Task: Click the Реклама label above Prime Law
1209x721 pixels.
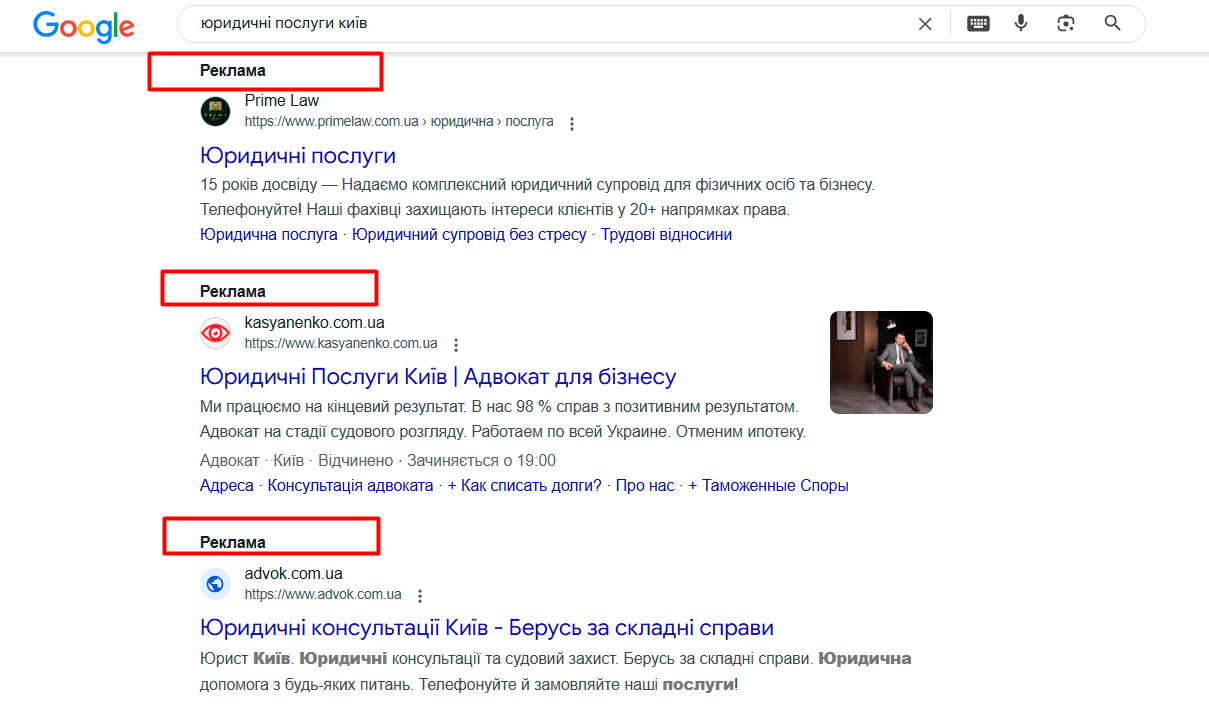Action: 233,71
